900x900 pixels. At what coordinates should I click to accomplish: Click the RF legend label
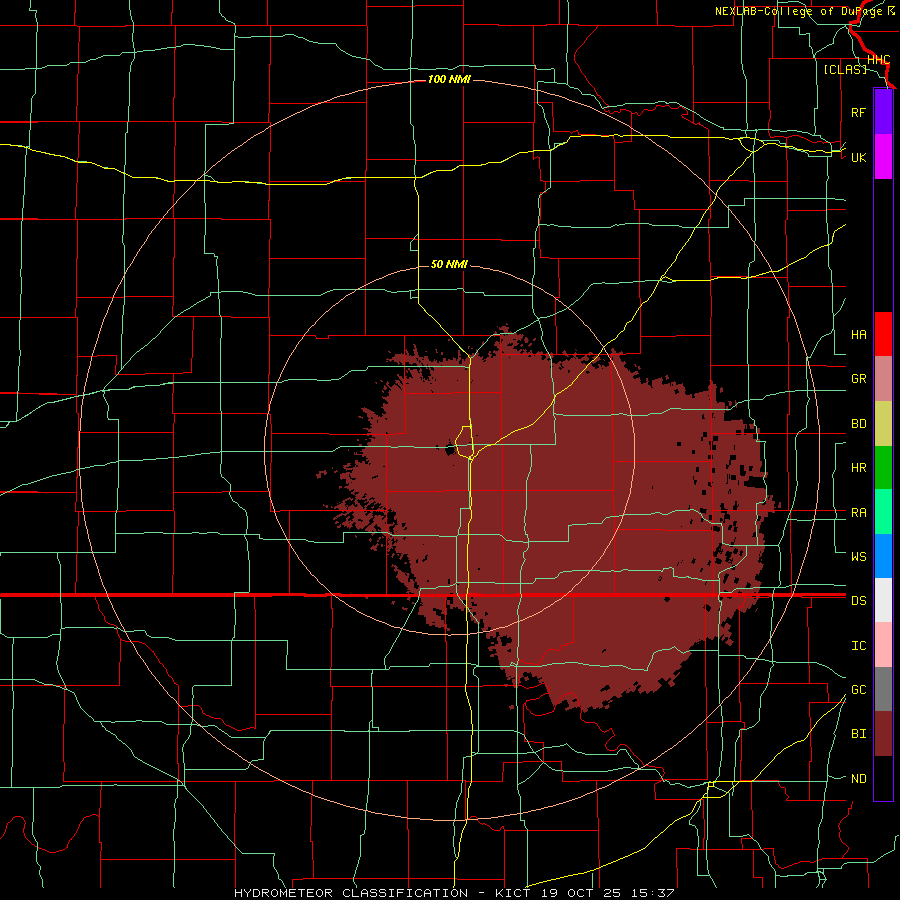pos(858,112)
